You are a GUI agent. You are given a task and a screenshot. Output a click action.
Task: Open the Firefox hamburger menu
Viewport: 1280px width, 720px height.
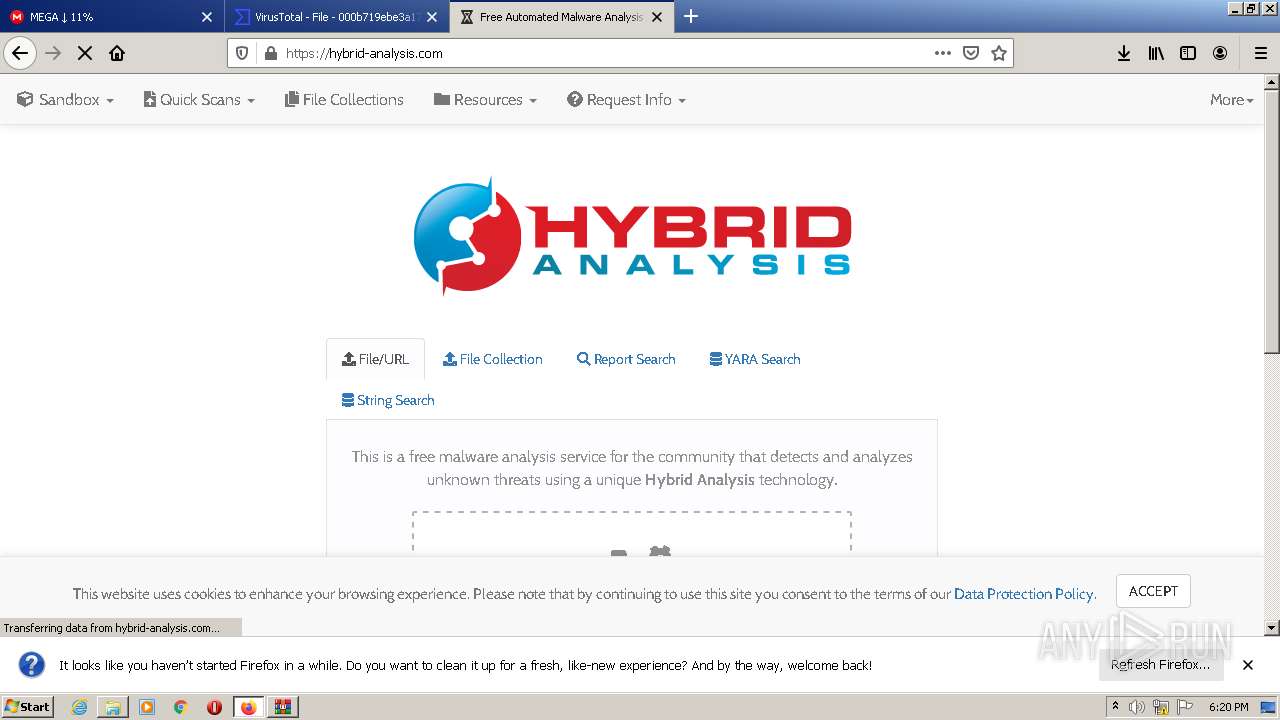(x=1261, y=53)
